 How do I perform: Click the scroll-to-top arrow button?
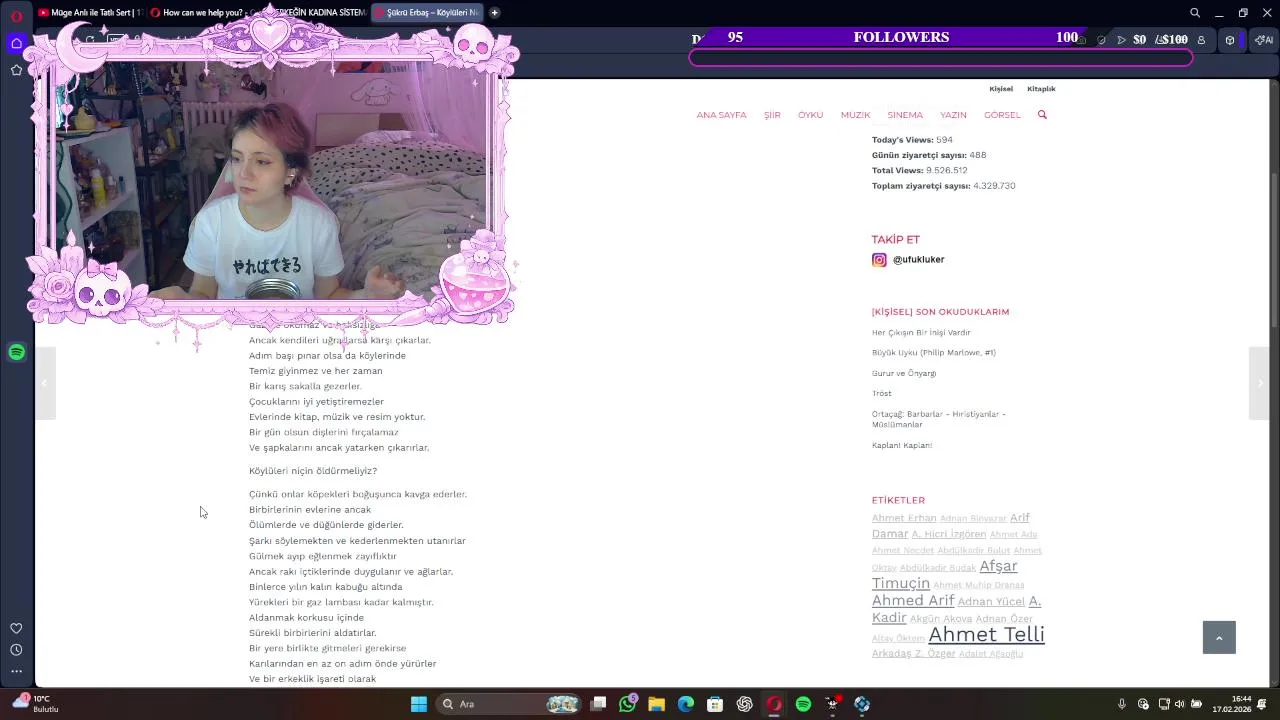1219,637
